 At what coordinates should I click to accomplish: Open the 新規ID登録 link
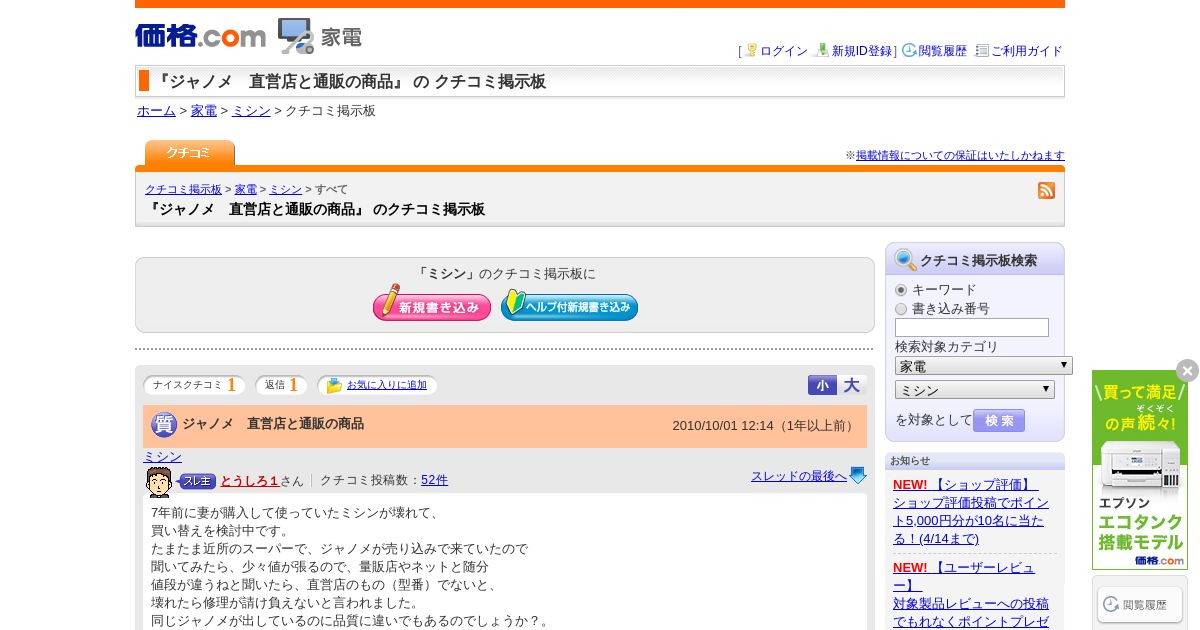[x=862, y=51]
